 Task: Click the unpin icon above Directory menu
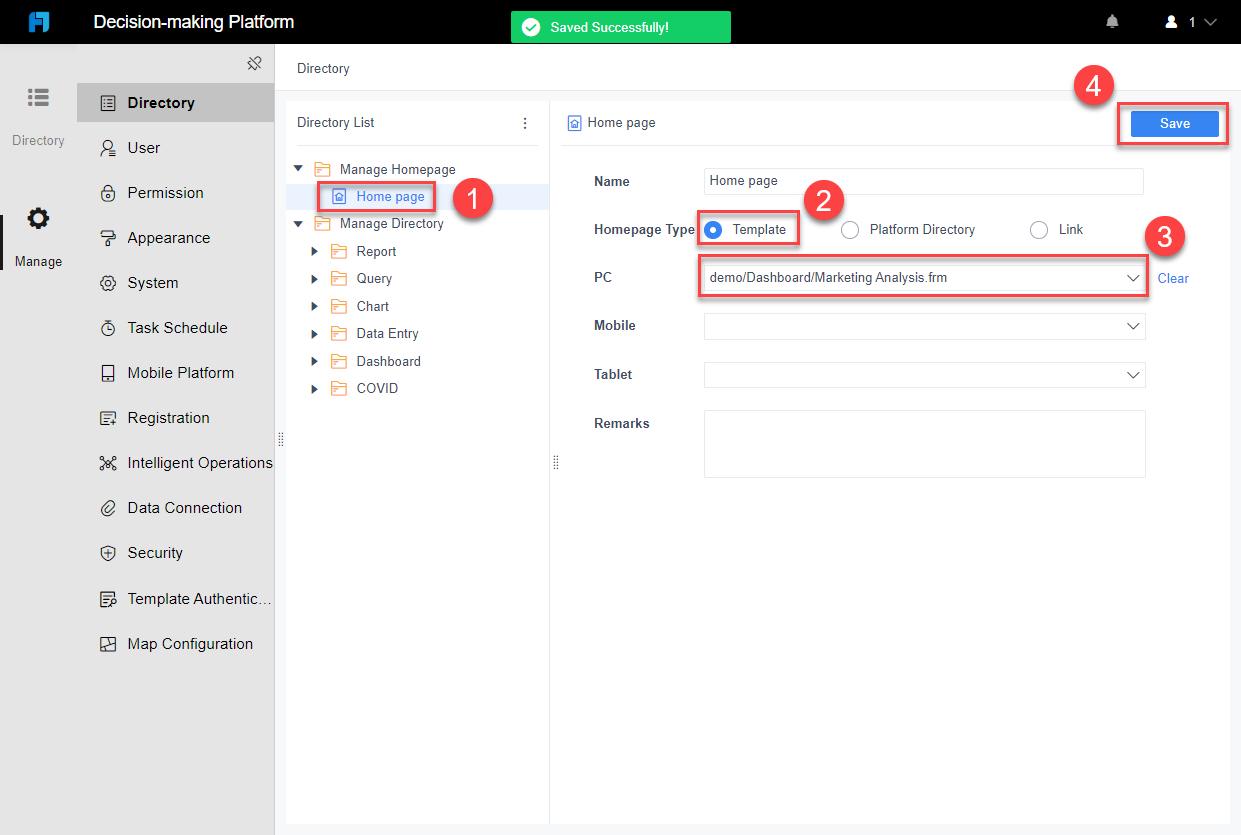(255, 62)
